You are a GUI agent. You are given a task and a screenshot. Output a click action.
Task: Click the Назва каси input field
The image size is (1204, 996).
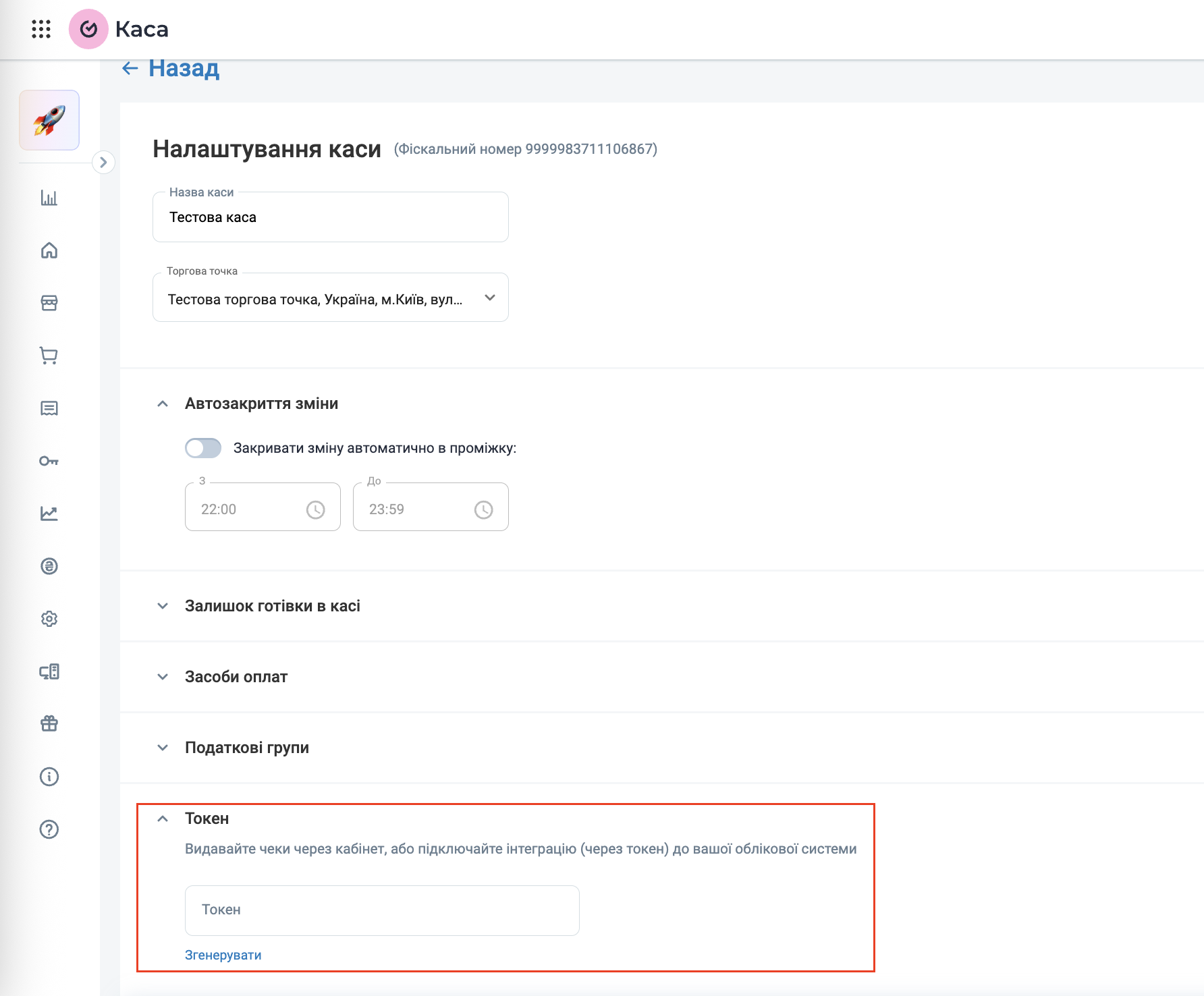pos(331,217)
